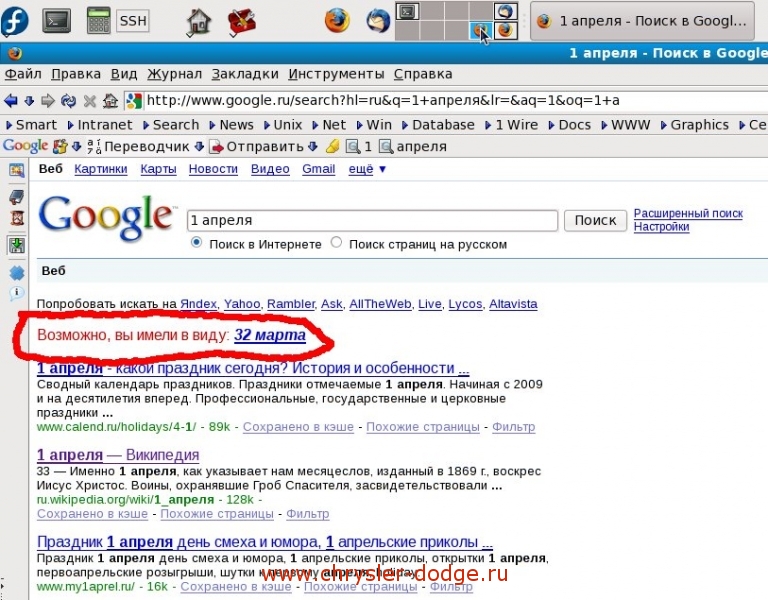Click the sidebar info bubble icon
Screen dimensions: 768x600
17,293
